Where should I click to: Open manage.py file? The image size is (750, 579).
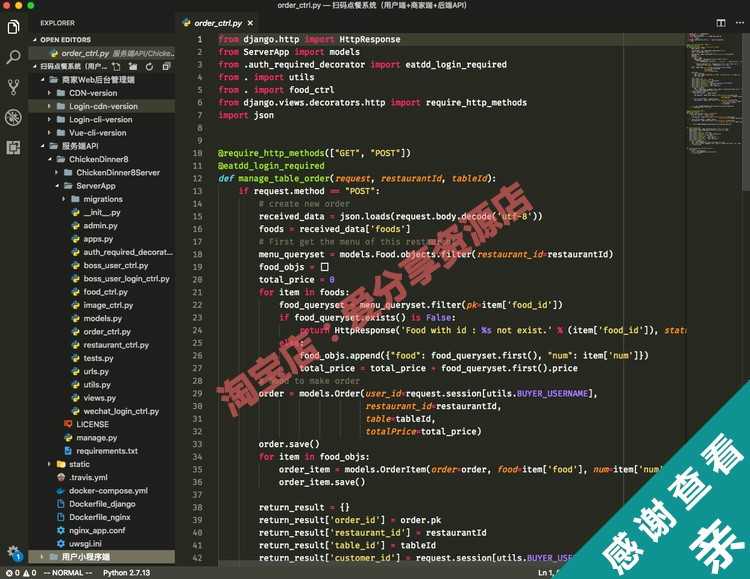[x=102, y=438]
